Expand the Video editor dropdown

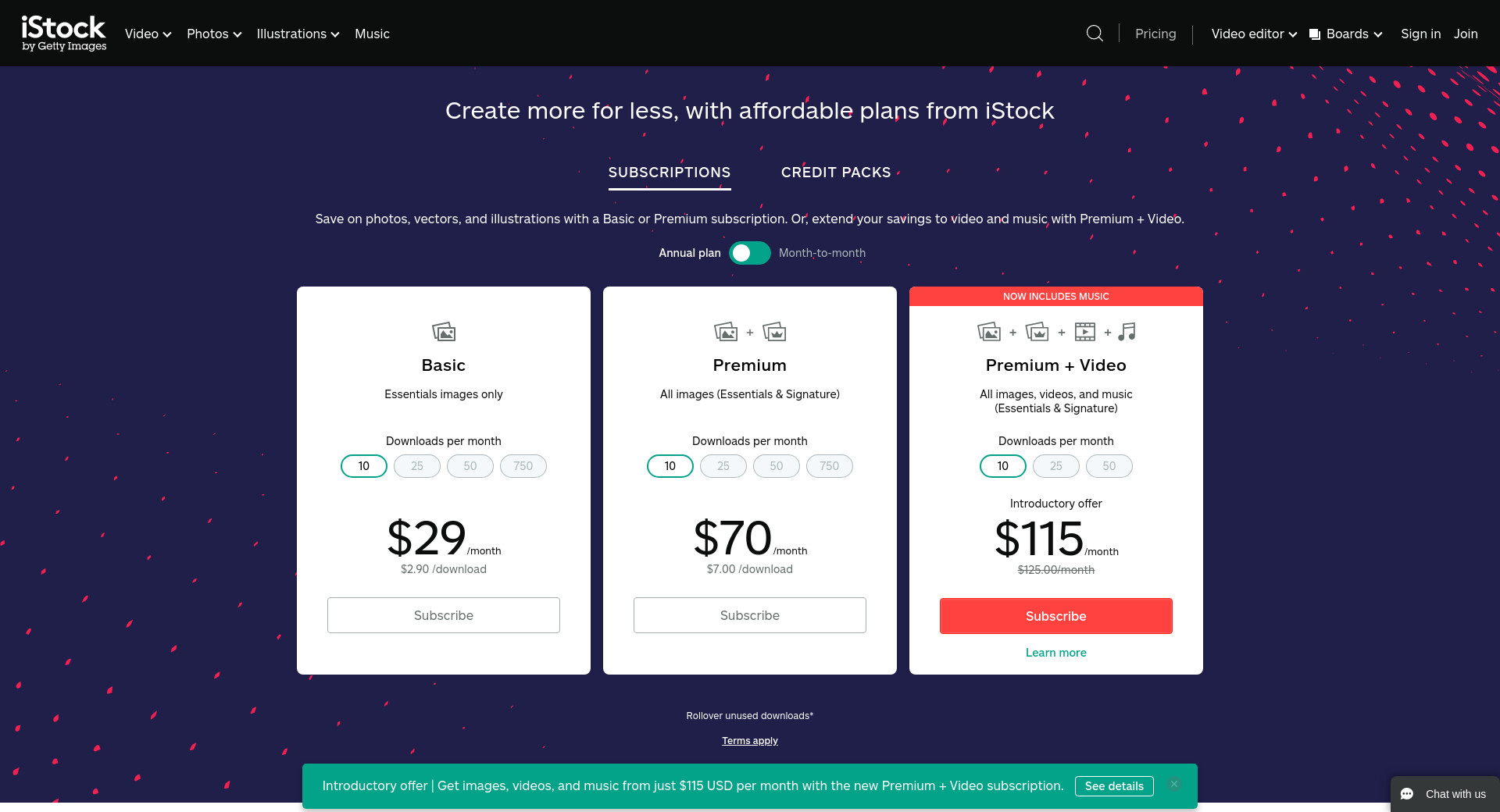tap(1253, 34)
